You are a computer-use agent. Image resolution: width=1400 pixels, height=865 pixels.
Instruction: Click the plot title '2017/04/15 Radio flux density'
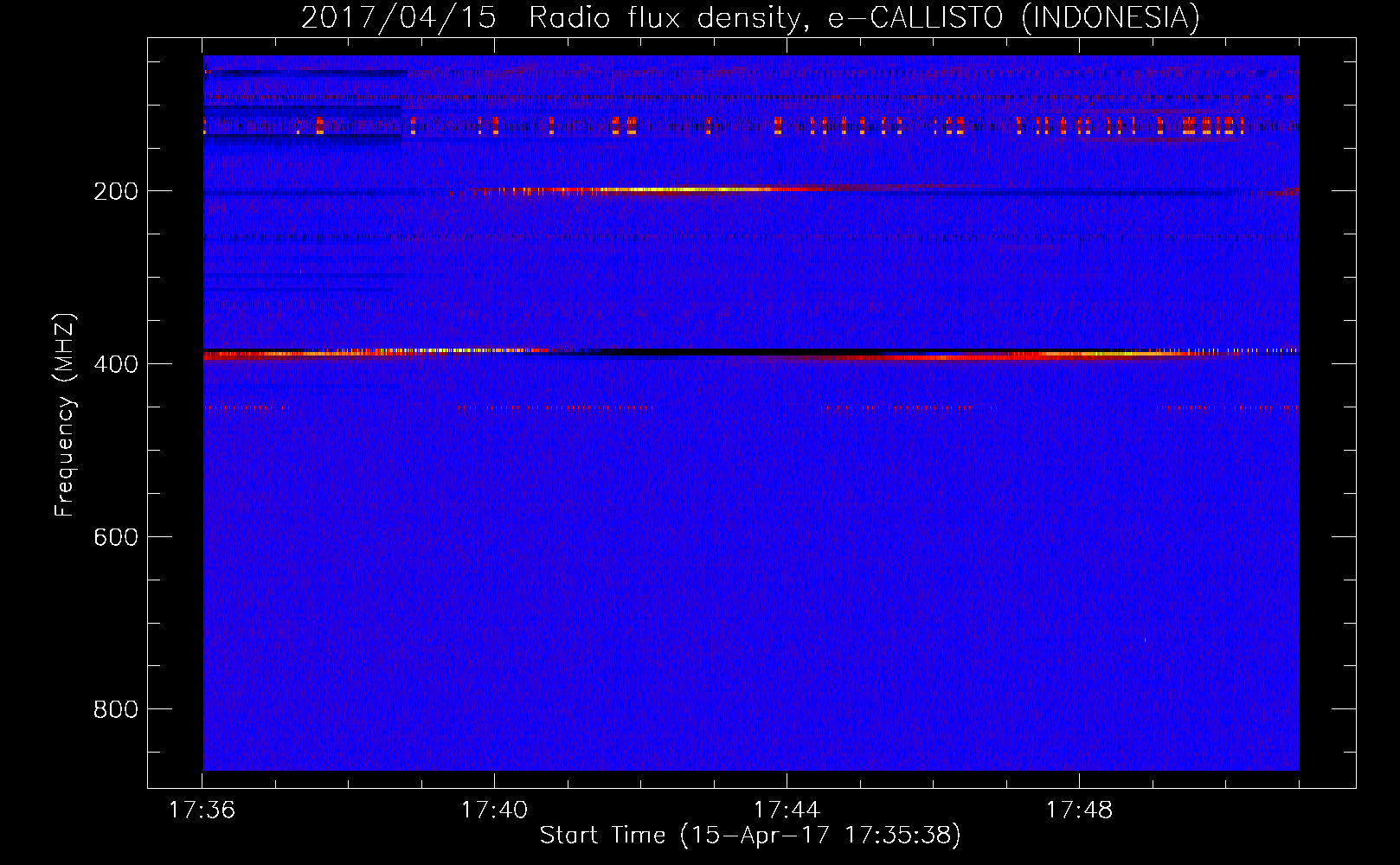pyautogui.click(x=750, y=17)
